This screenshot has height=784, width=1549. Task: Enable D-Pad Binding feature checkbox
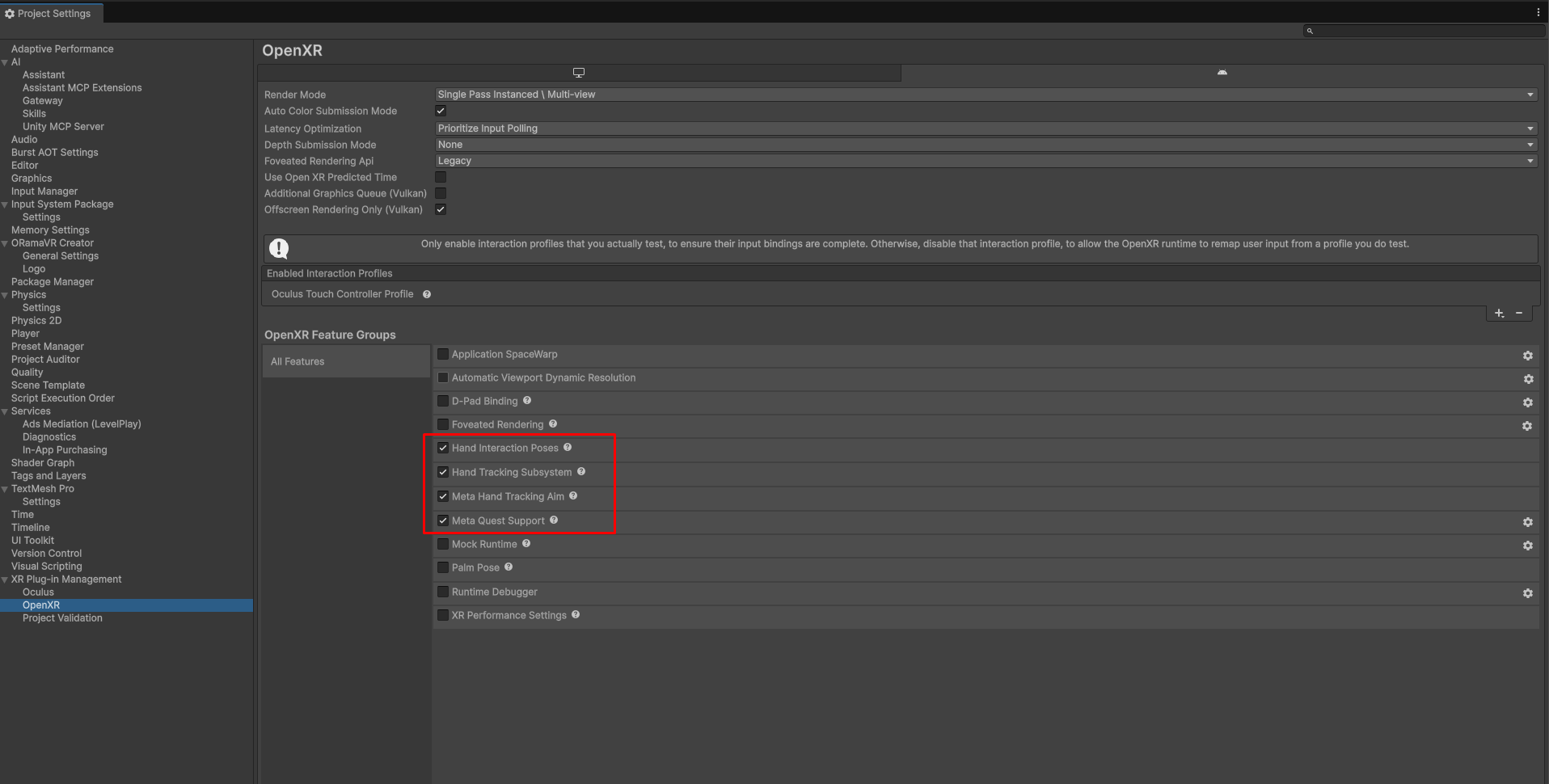[443, 401]
